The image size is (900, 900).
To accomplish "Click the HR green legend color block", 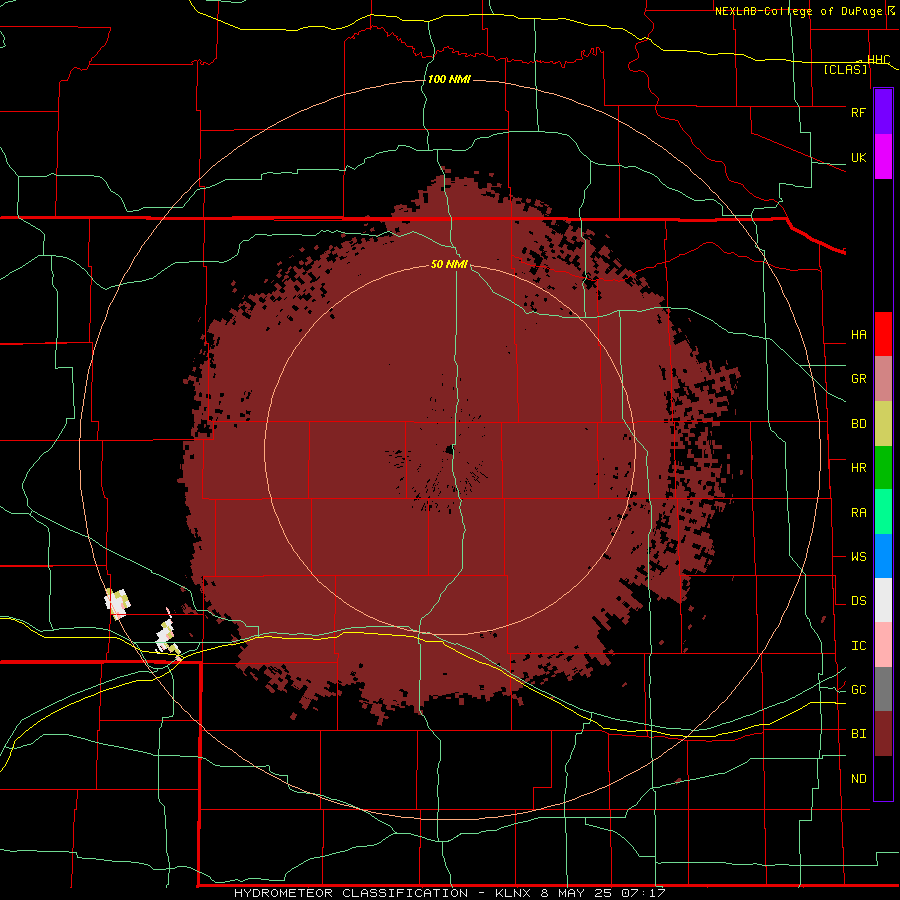I will click(883, 467).
